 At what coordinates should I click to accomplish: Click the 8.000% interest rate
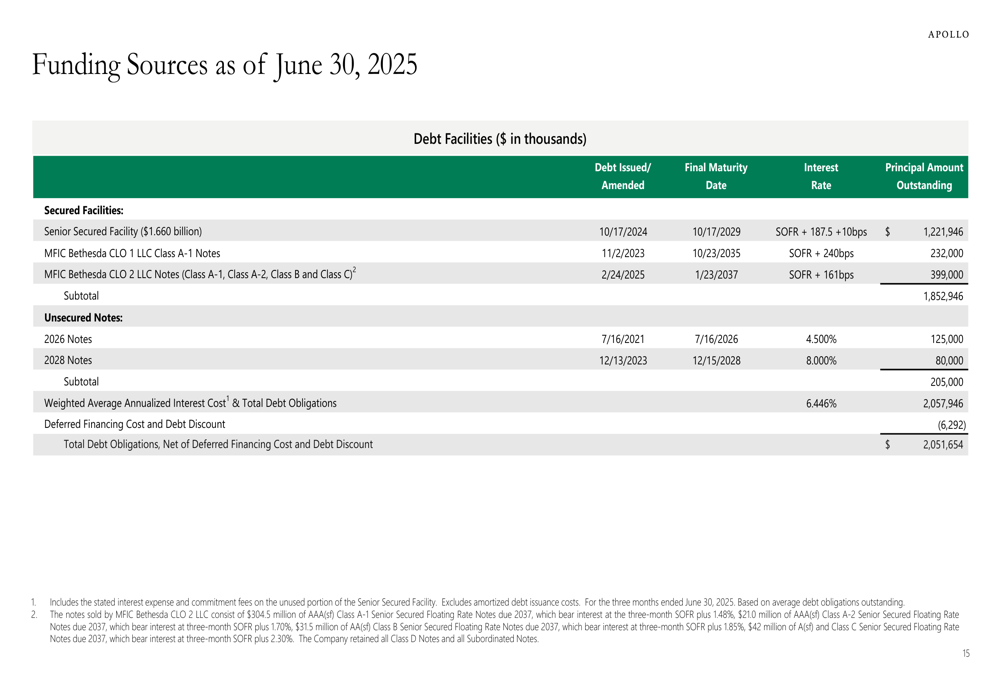[x=821, y=360]
